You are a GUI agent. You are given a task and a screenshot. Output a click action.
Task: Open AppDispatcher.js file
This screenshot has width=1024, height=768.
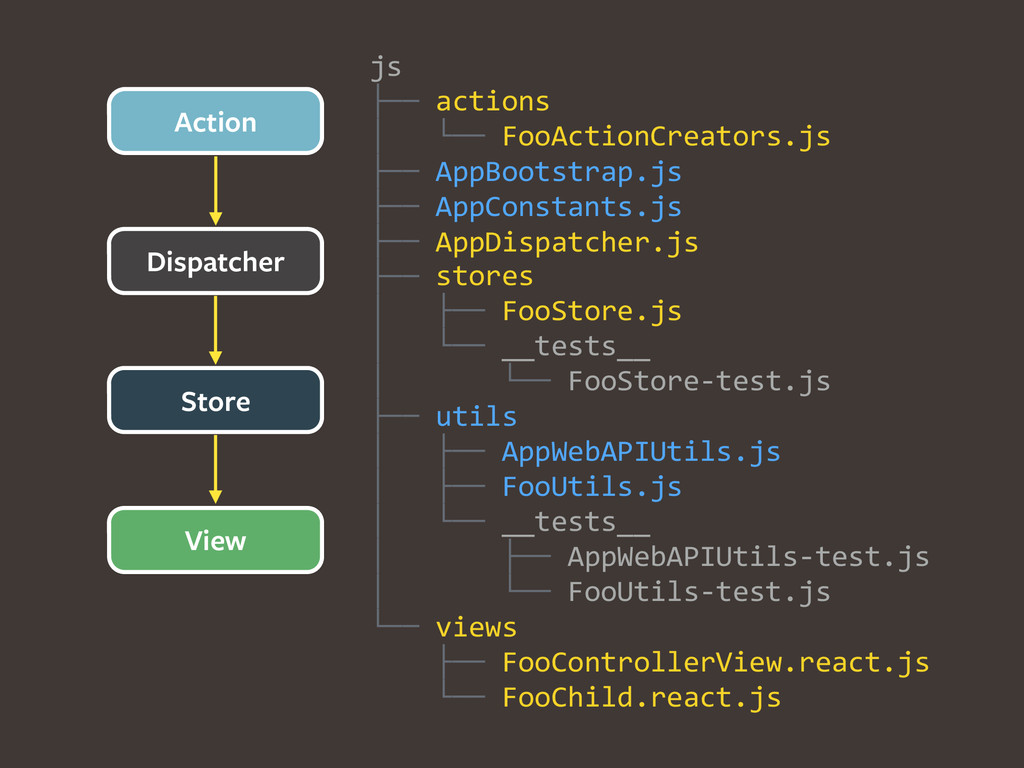(x=566, y=242)
